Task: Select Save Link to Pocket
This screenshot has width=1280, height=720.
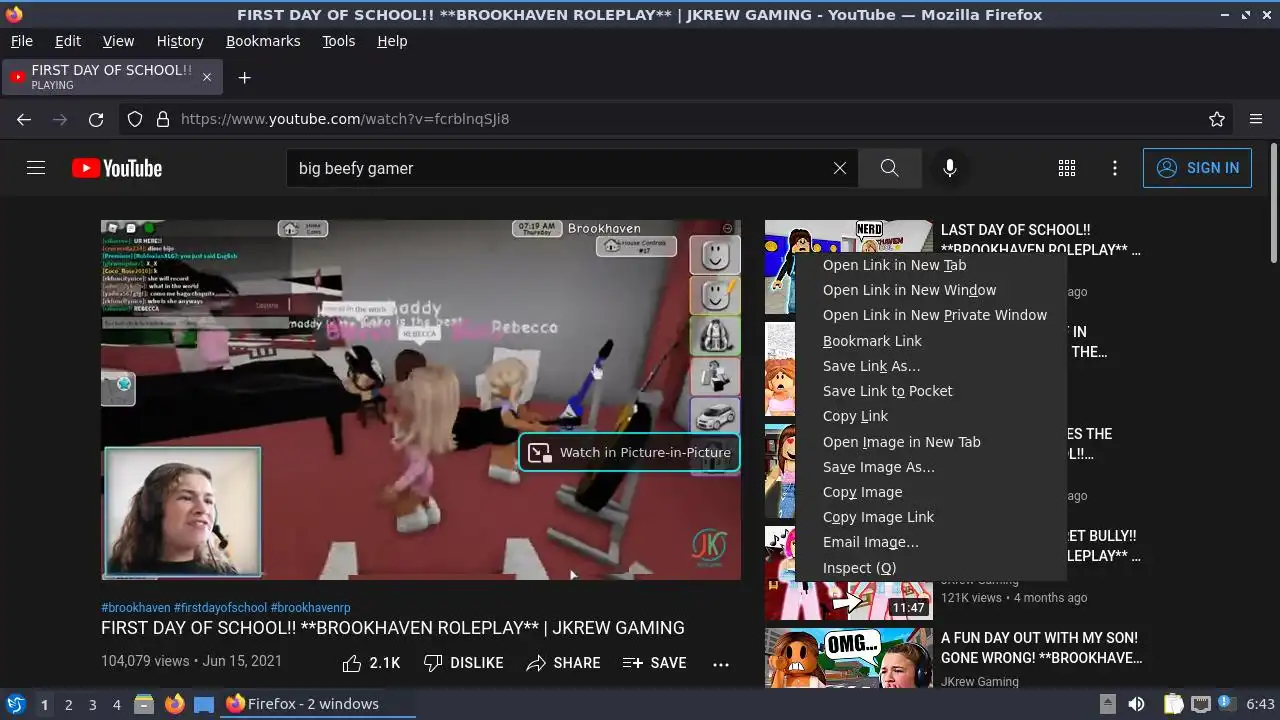Action: click(930, 391)
